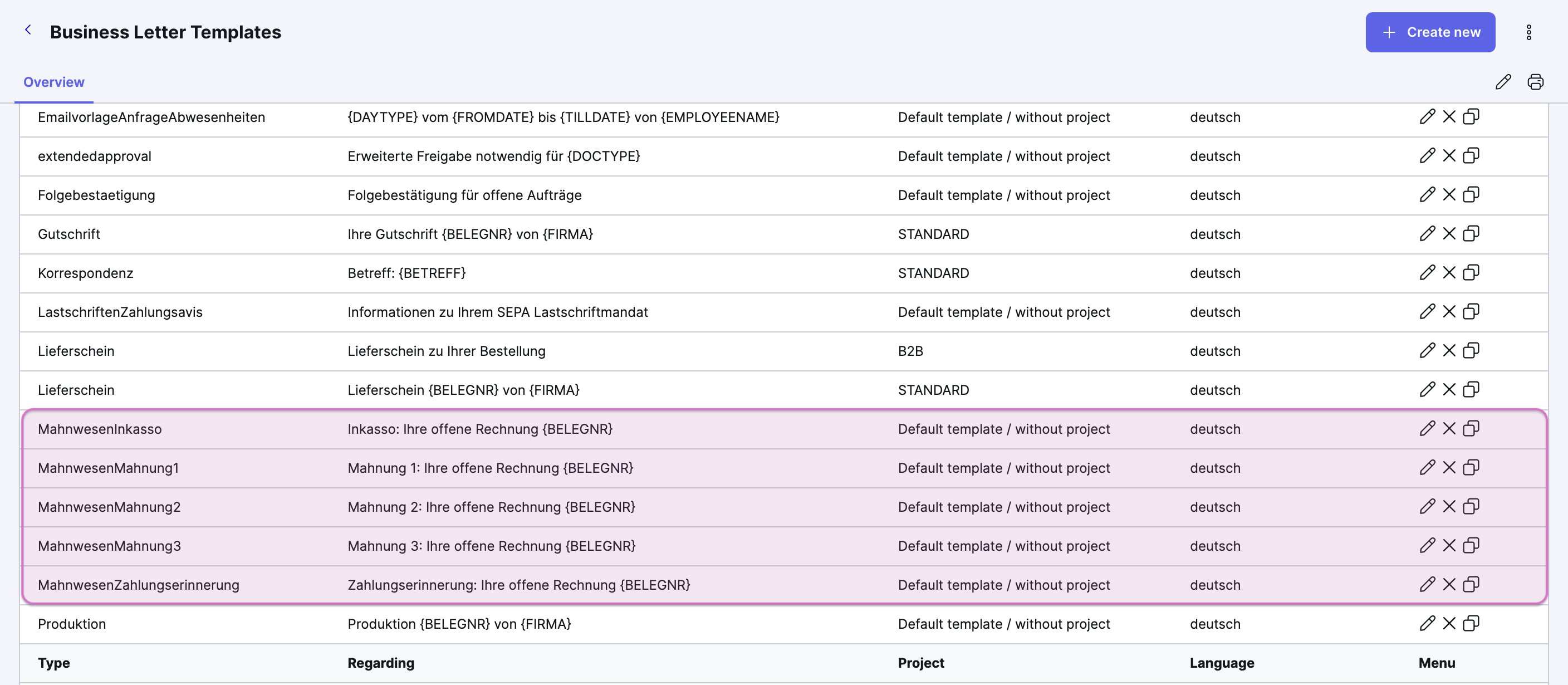Delete the MahnwesenInkasso template

tap(1449, 429)
